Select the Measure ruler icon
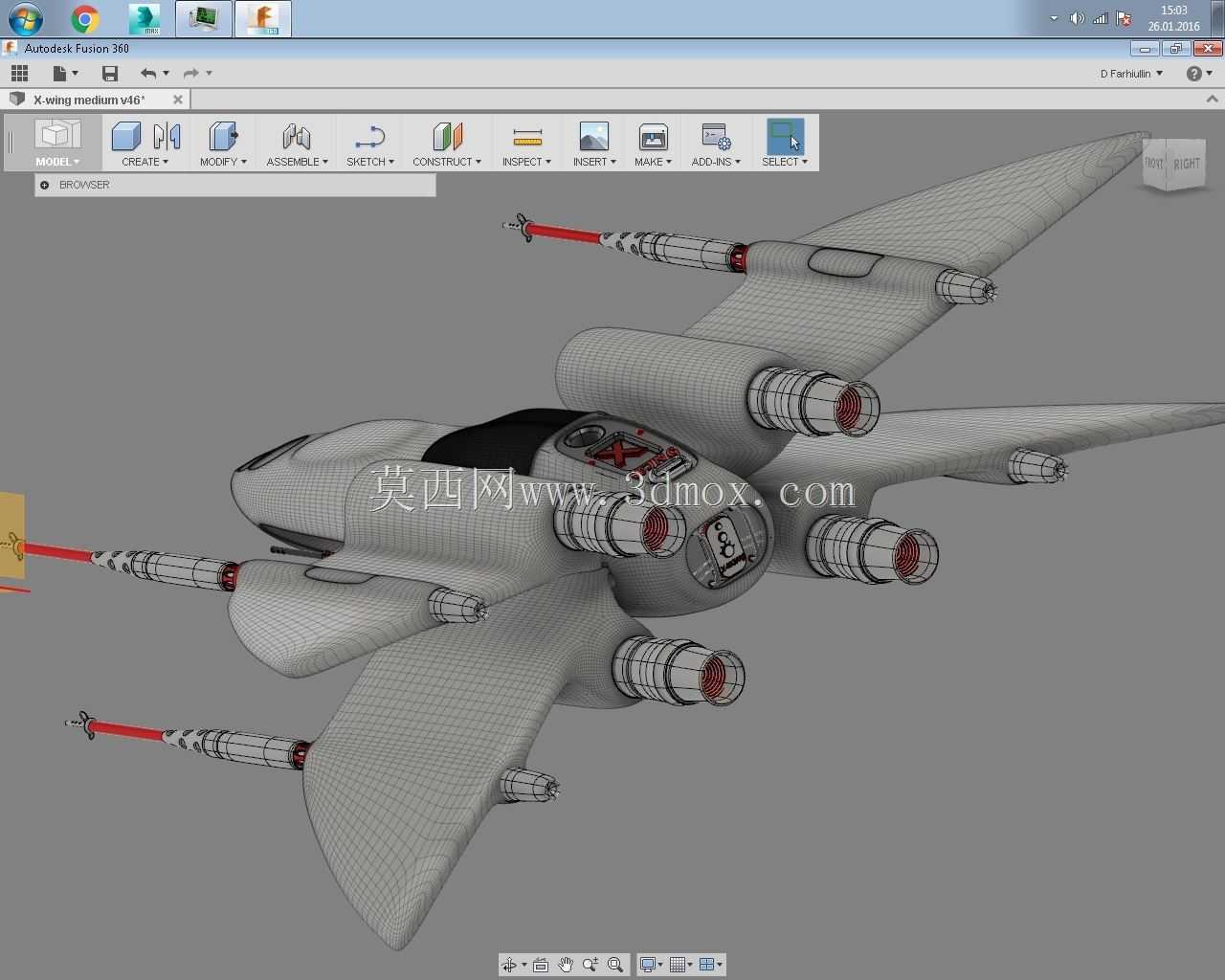 click(x=526, y=136)
